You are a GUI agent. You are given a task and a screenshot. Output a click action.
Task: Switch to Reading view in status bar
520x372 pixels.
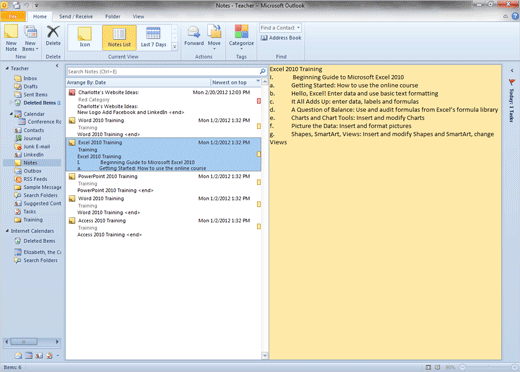[437, 367]
